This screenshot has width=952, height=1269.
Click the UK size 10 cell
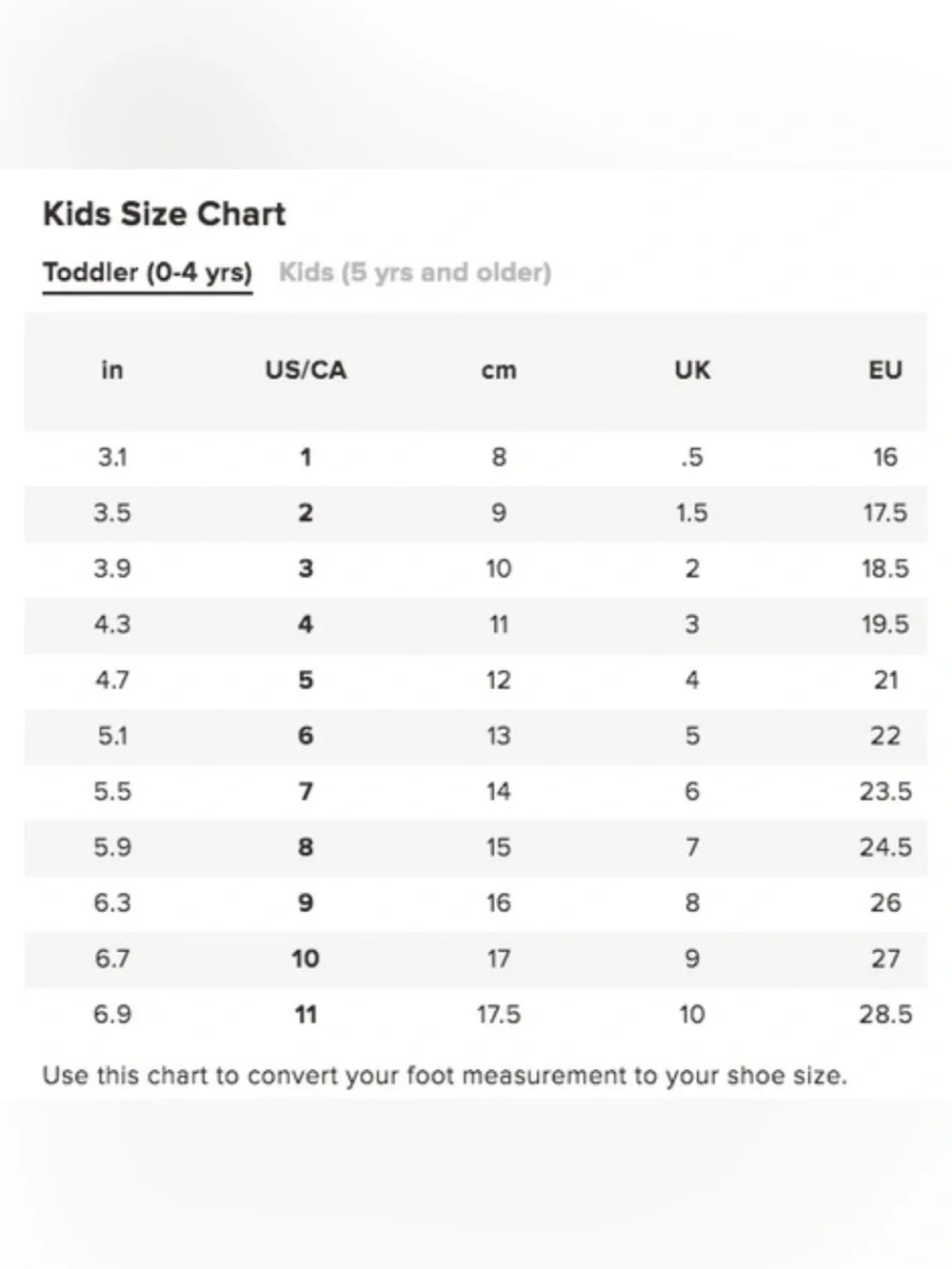pos(692,1015)
